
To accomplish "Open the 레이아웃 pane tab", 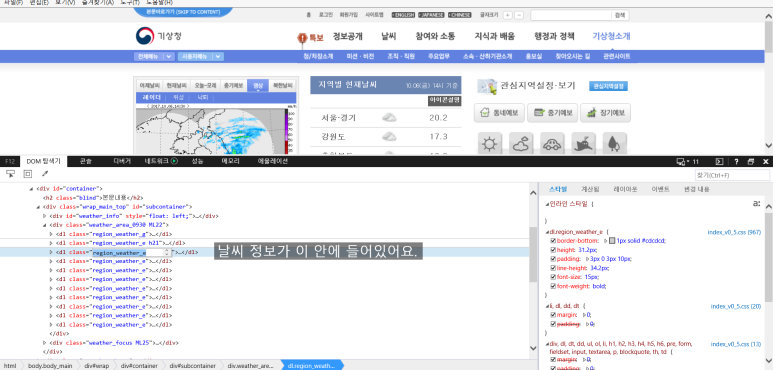I will [x=625, y=189].
